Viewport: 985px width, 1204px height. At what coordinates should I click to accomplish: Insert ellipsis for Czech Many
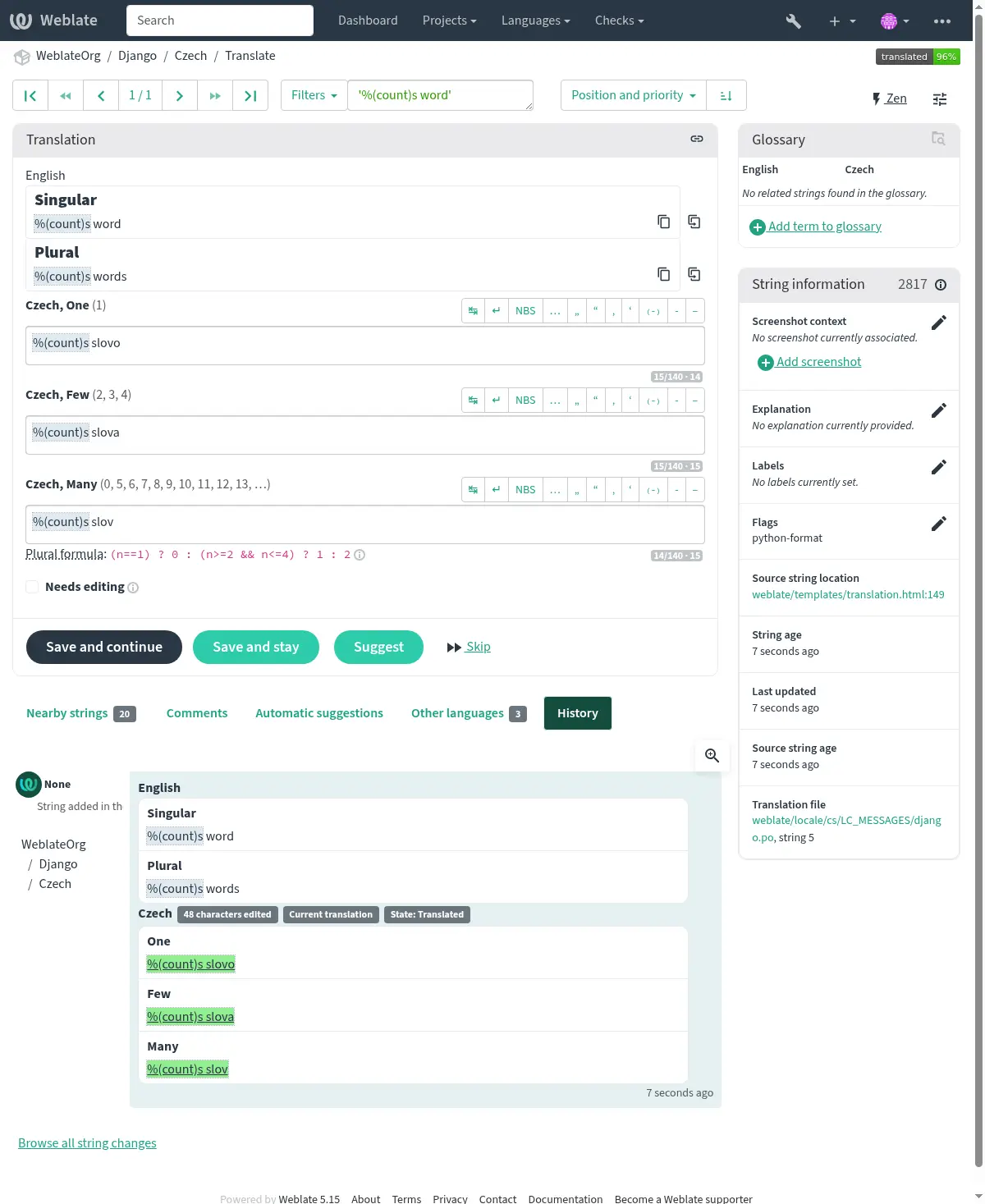tap(555, 490)
